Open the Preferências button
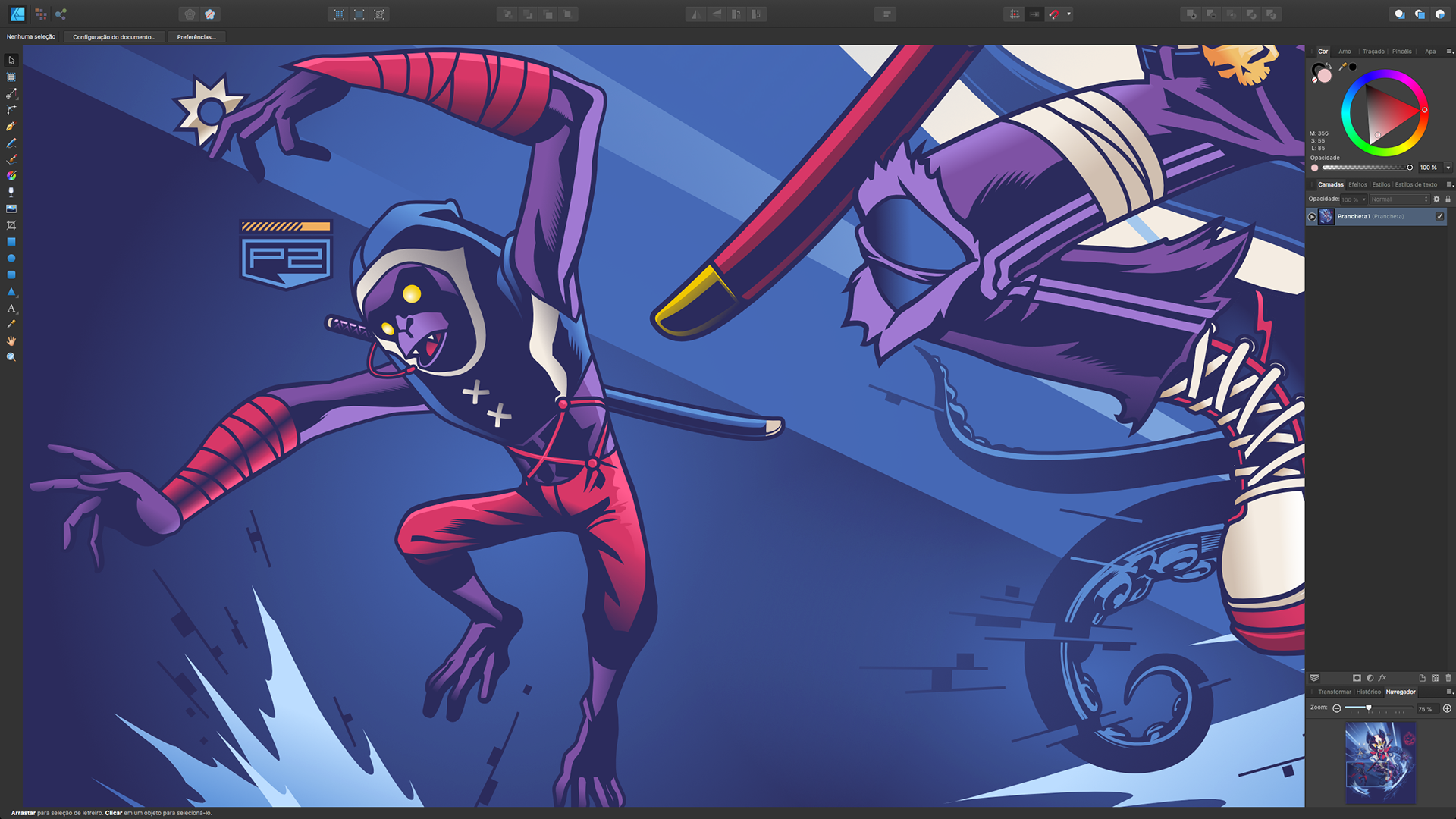The width and height of the screenshot is (1456, 819). [x=196, y=36]
